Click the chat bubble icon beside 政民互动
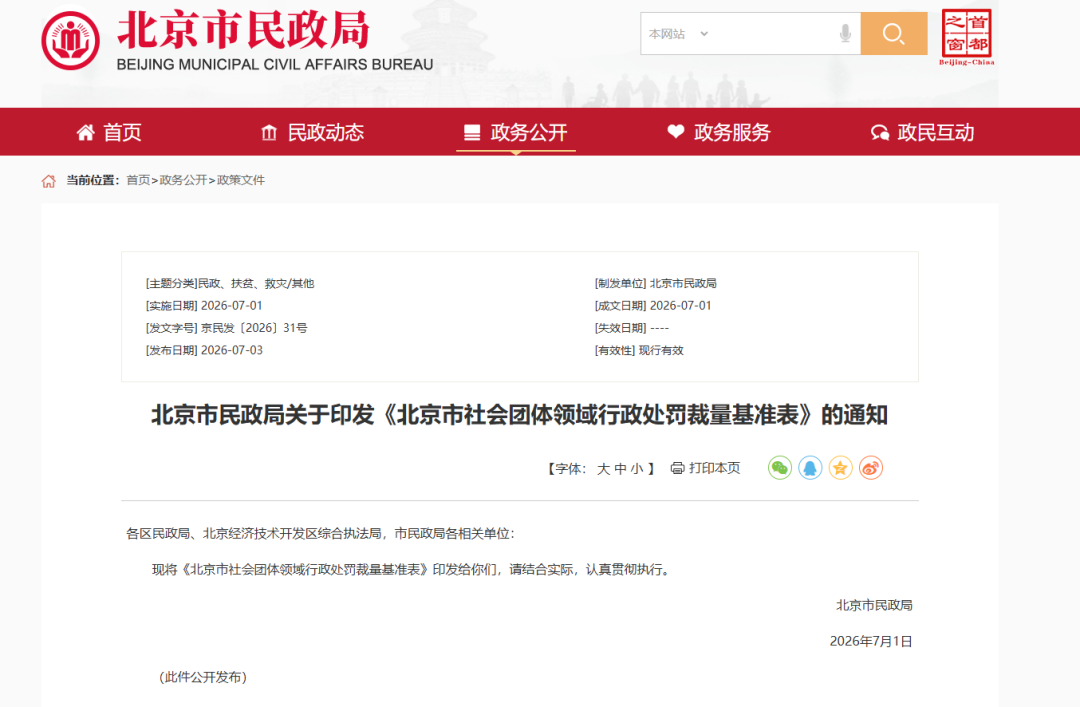This screenshot has width=1080, height=707. [x=880, y=133]
